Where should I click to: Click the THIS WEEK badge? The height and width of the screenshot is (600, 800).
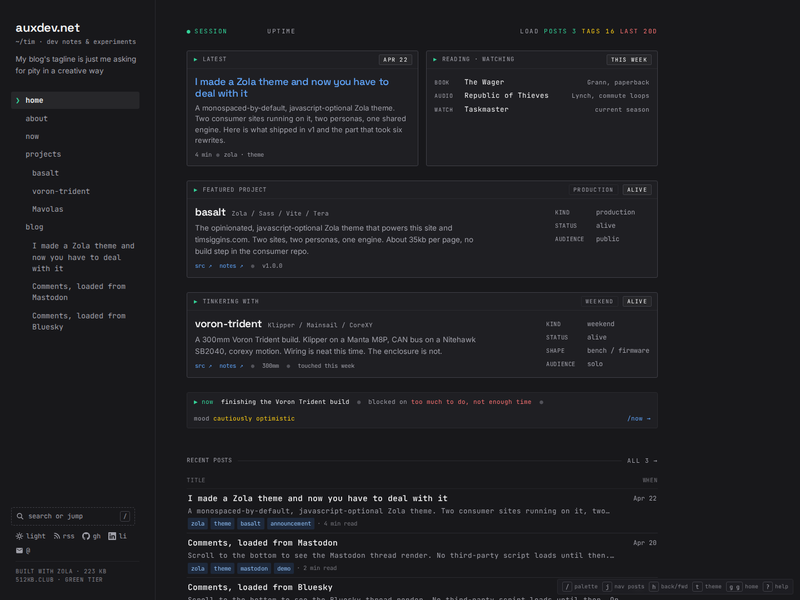629,60
